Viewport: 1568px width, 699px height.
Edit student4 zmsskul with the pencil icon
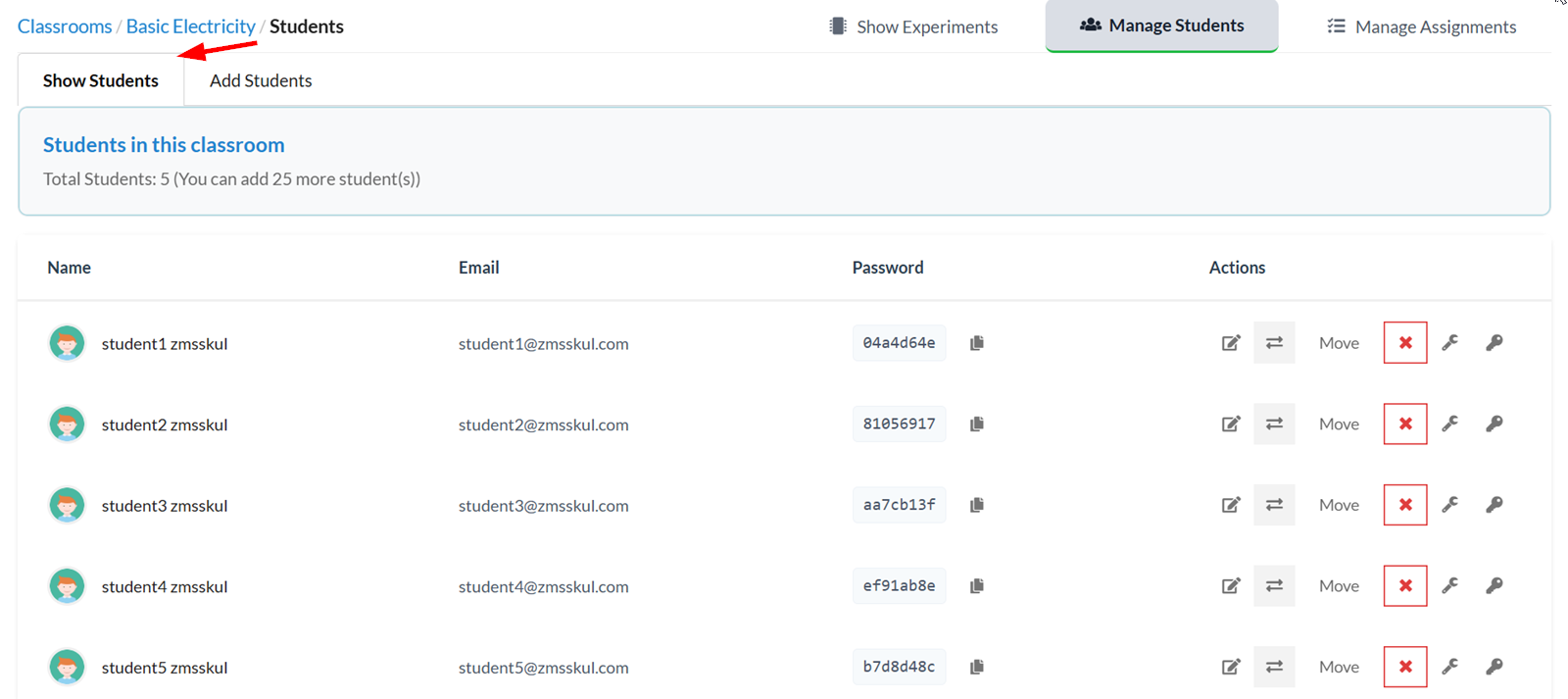coord(1231,586)
